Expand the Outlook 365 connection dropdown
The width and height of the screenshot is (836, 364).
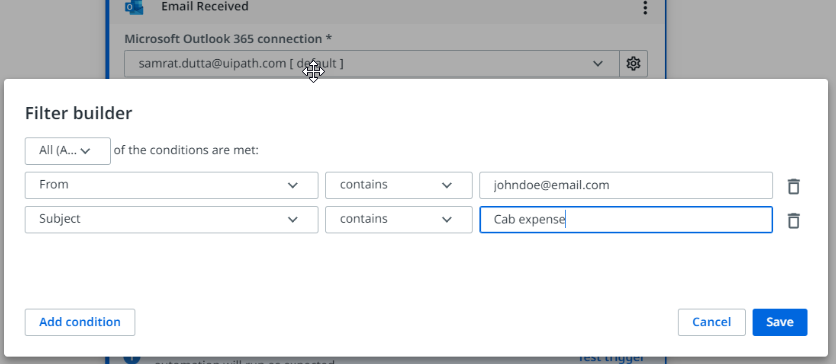(x=372, y=64)
